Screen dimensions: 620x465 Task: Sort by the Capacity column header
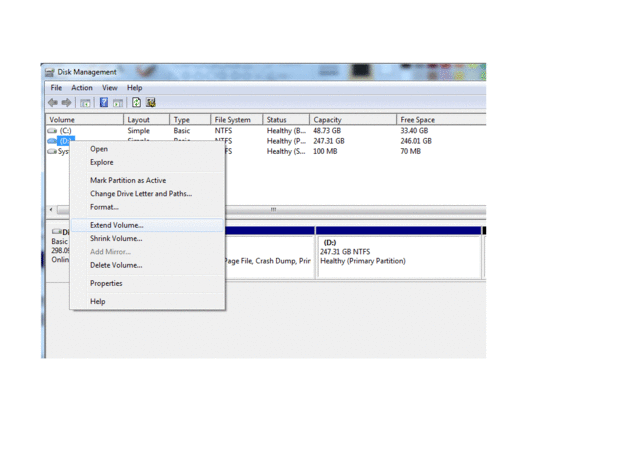click(x=353, y=119)
